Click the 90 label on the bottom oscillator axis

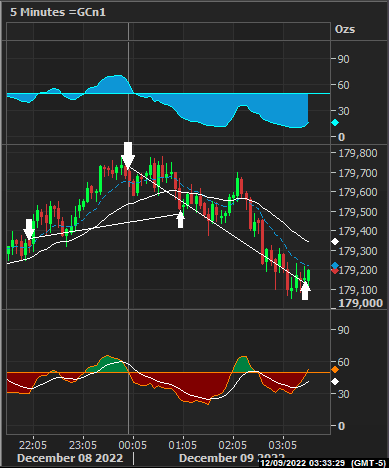point(343,330)
